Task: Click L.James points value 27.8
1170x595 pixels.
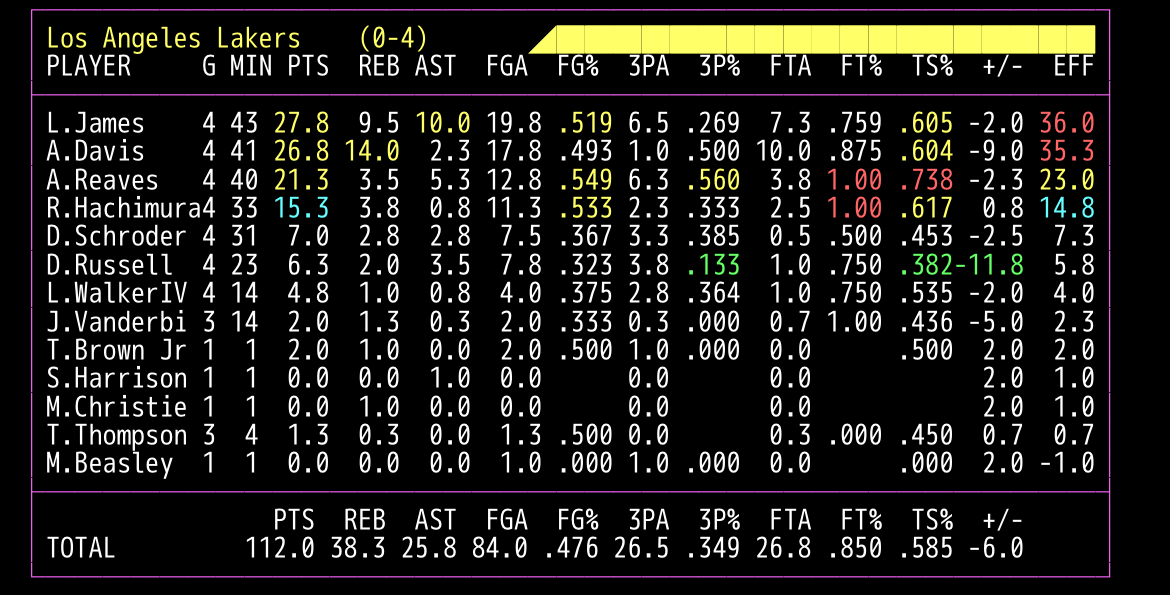Action: tap(301, 122)
